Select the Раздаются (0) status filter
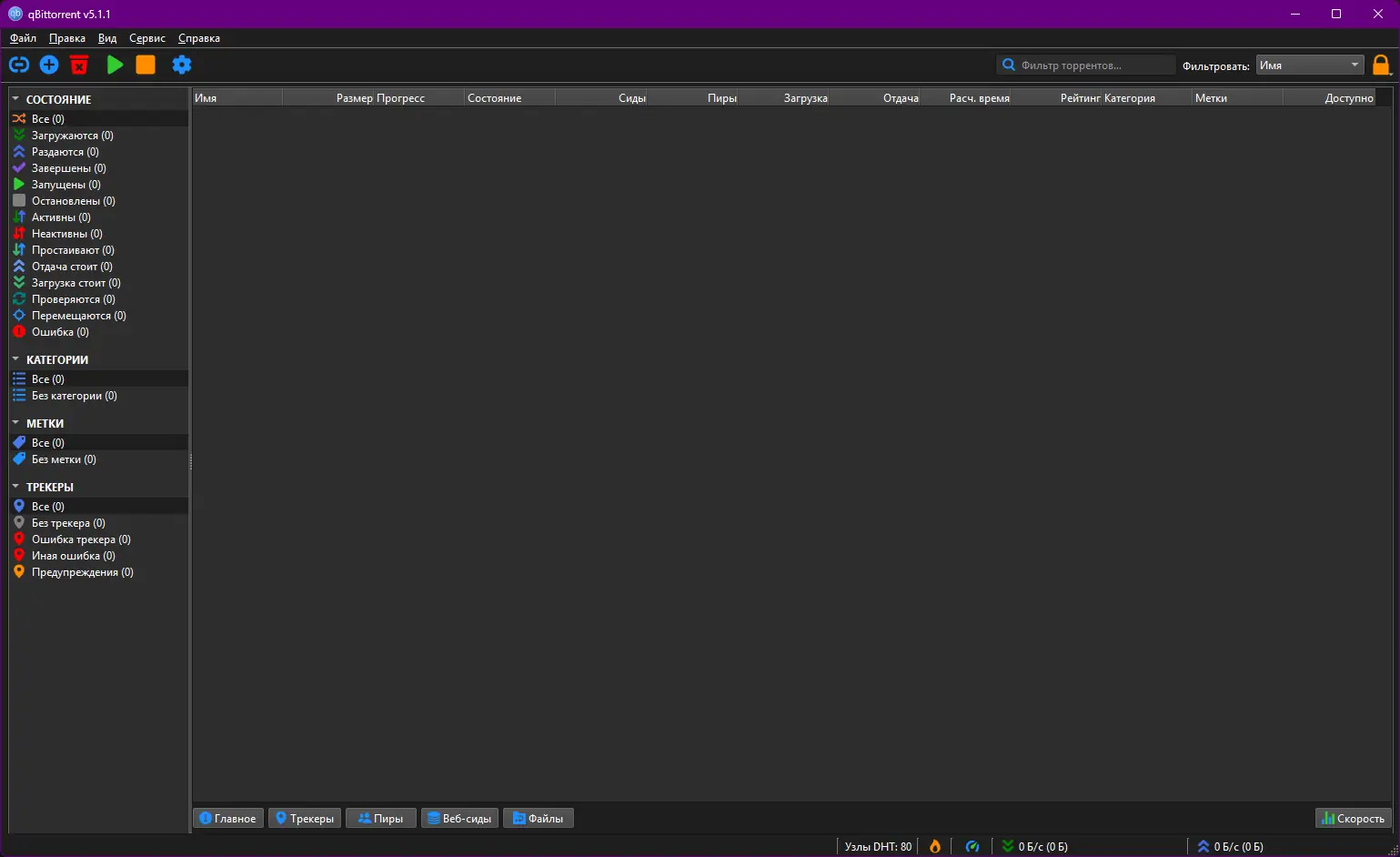The width and height of the screenshot is (1400, 857). click(x=98, y=152)
